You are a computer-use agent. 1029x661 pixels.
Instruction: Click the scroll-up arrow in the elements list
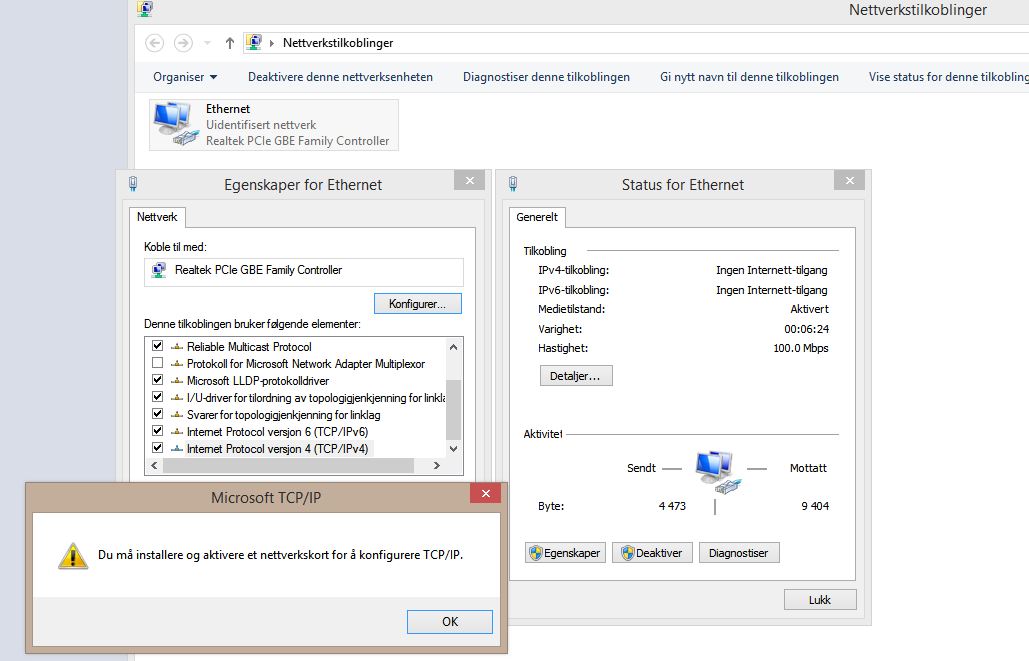click(x=453, y=347)
